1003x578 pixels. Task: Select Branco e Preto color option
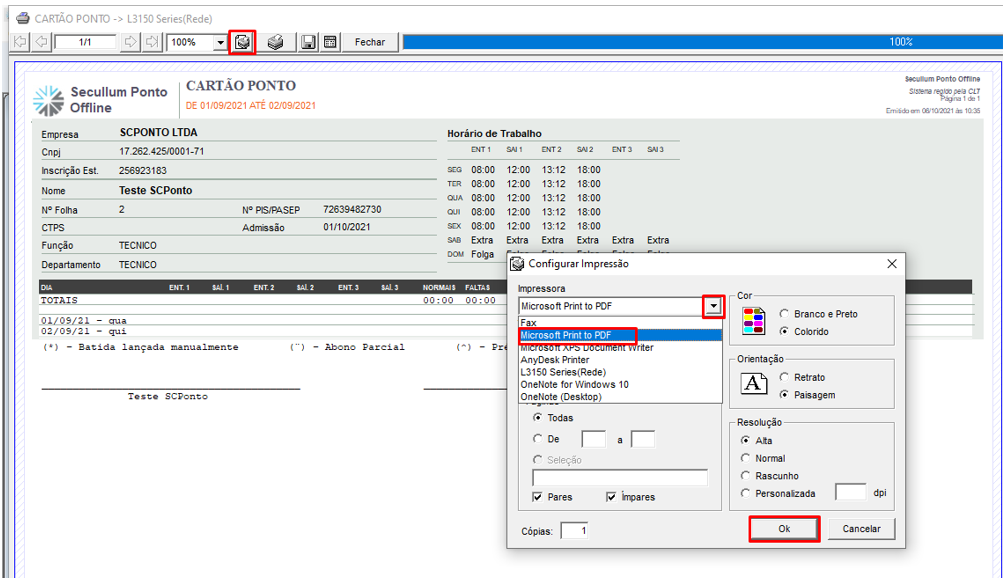(785, 313)
